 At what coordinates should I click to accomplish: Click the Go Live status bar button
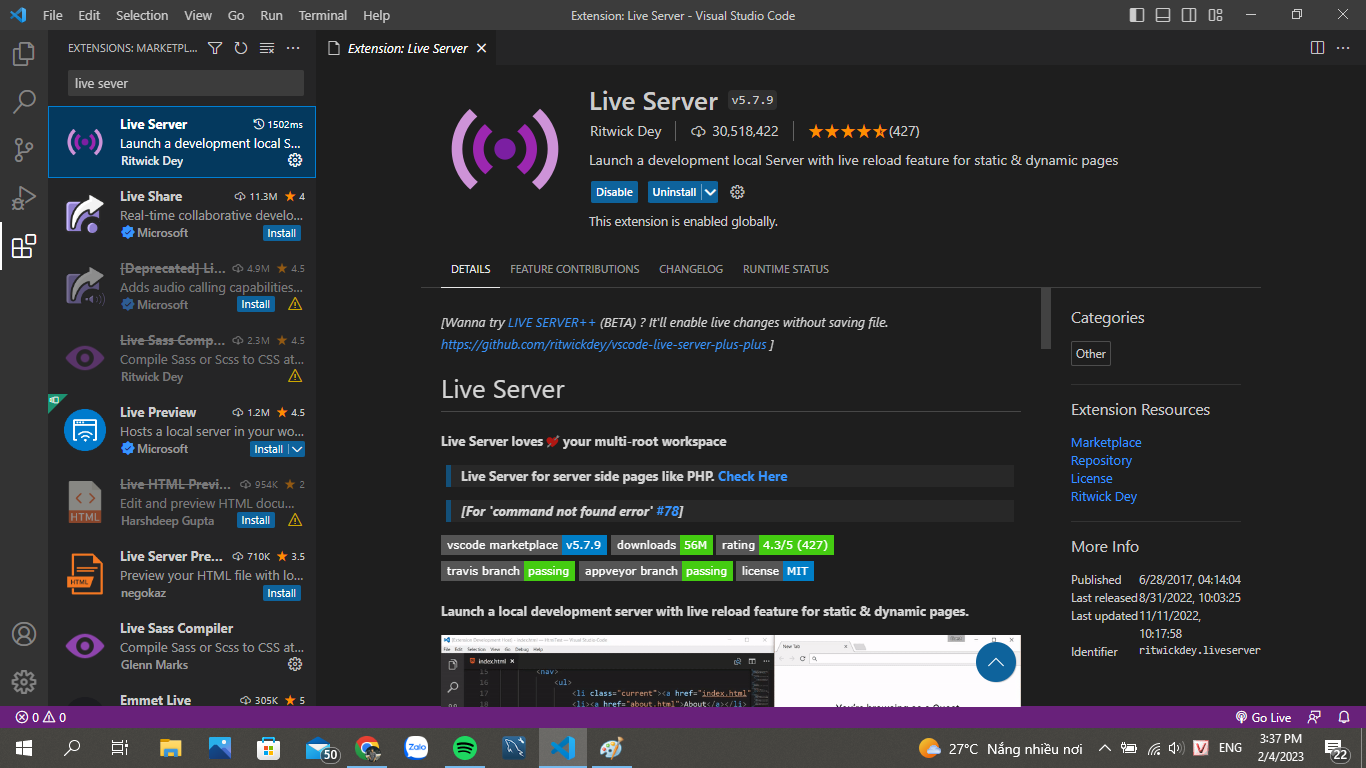point(1264,717)
